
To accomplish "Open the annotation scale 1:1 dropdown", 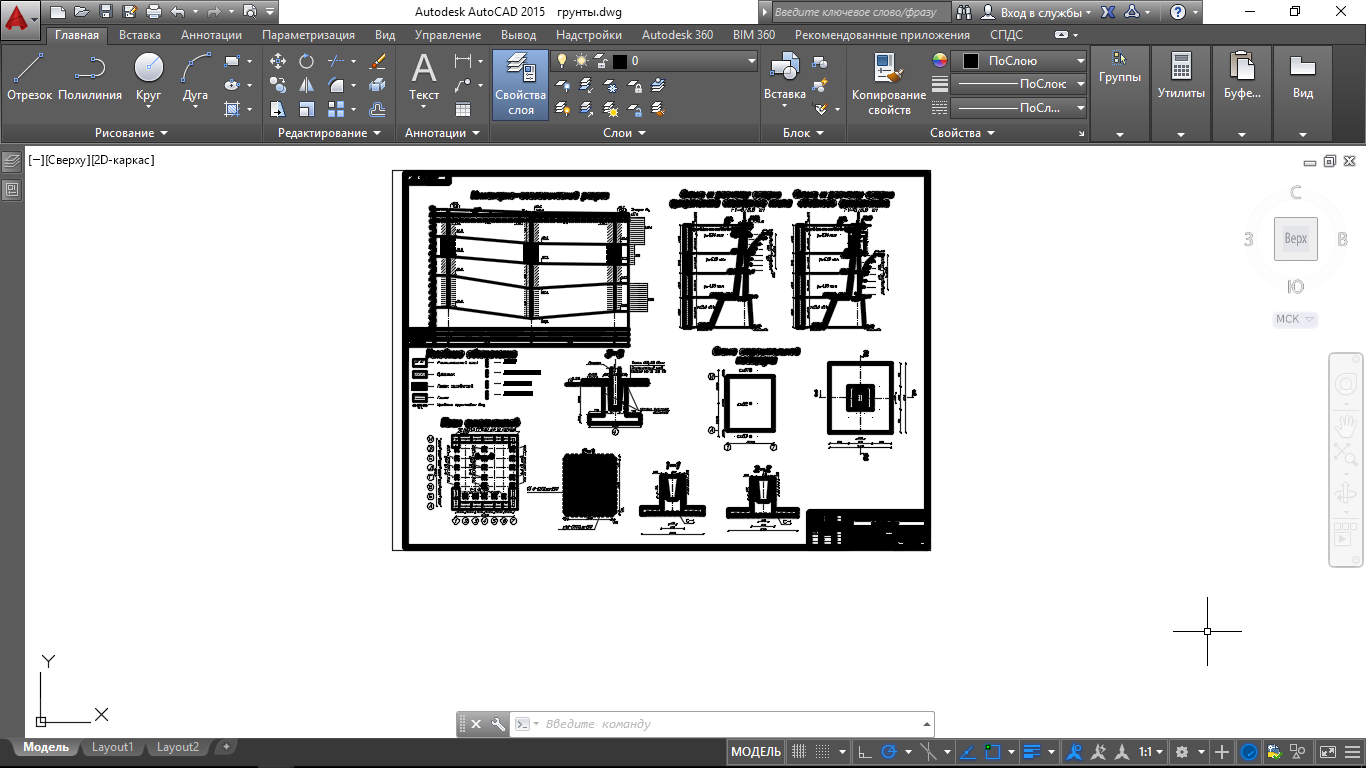I will [1151, 752].
